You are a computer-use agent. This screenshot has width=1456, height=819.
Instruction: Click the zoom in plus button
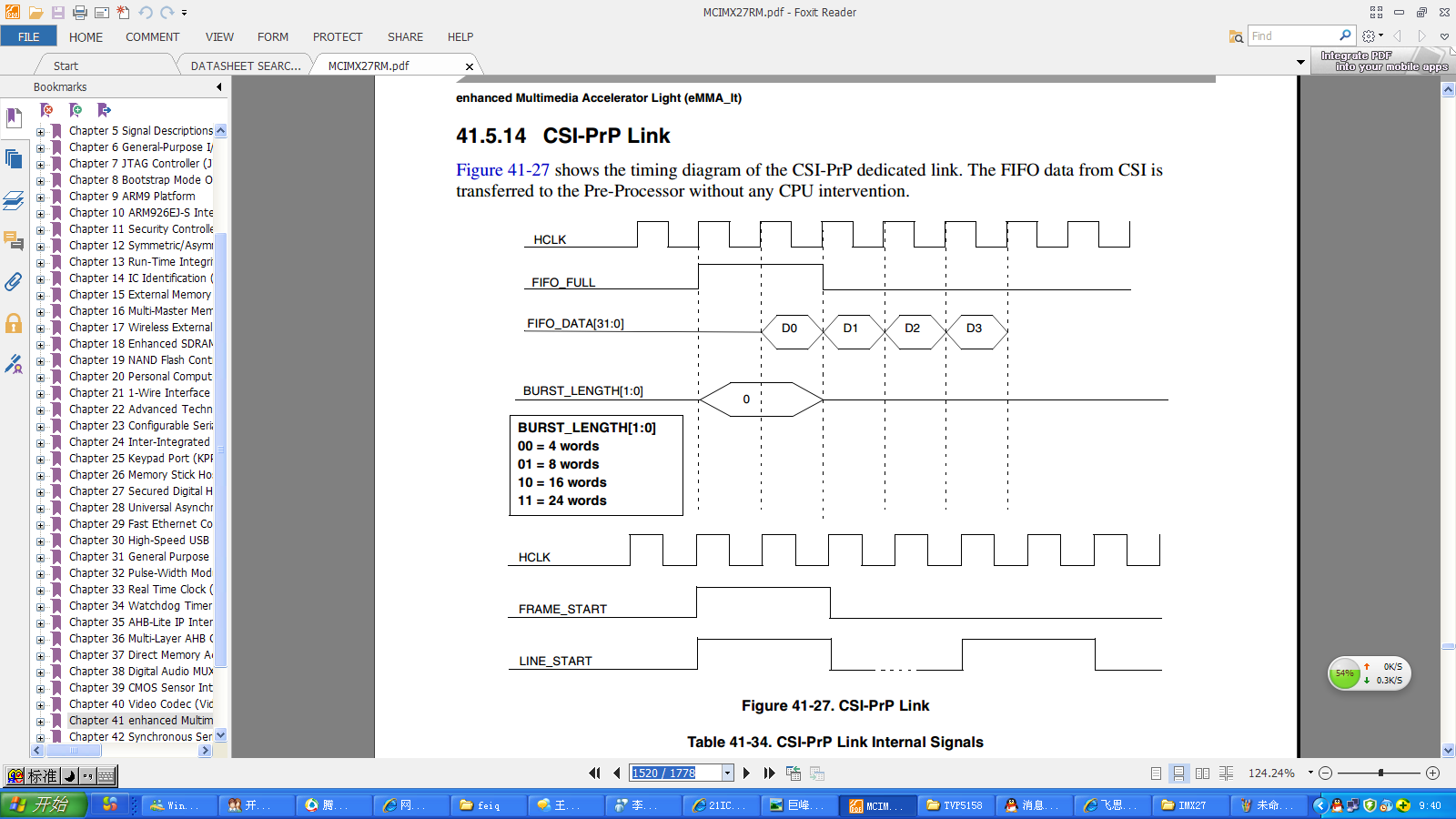(x=1432, y=773)
